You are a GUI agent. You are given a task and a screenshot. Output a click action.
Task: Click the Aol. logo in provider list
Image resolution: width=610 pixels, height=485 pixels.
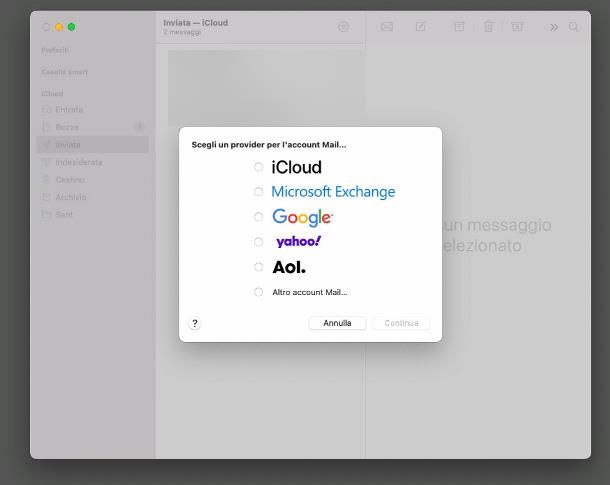pyautogui.click(x=289, y=267)
